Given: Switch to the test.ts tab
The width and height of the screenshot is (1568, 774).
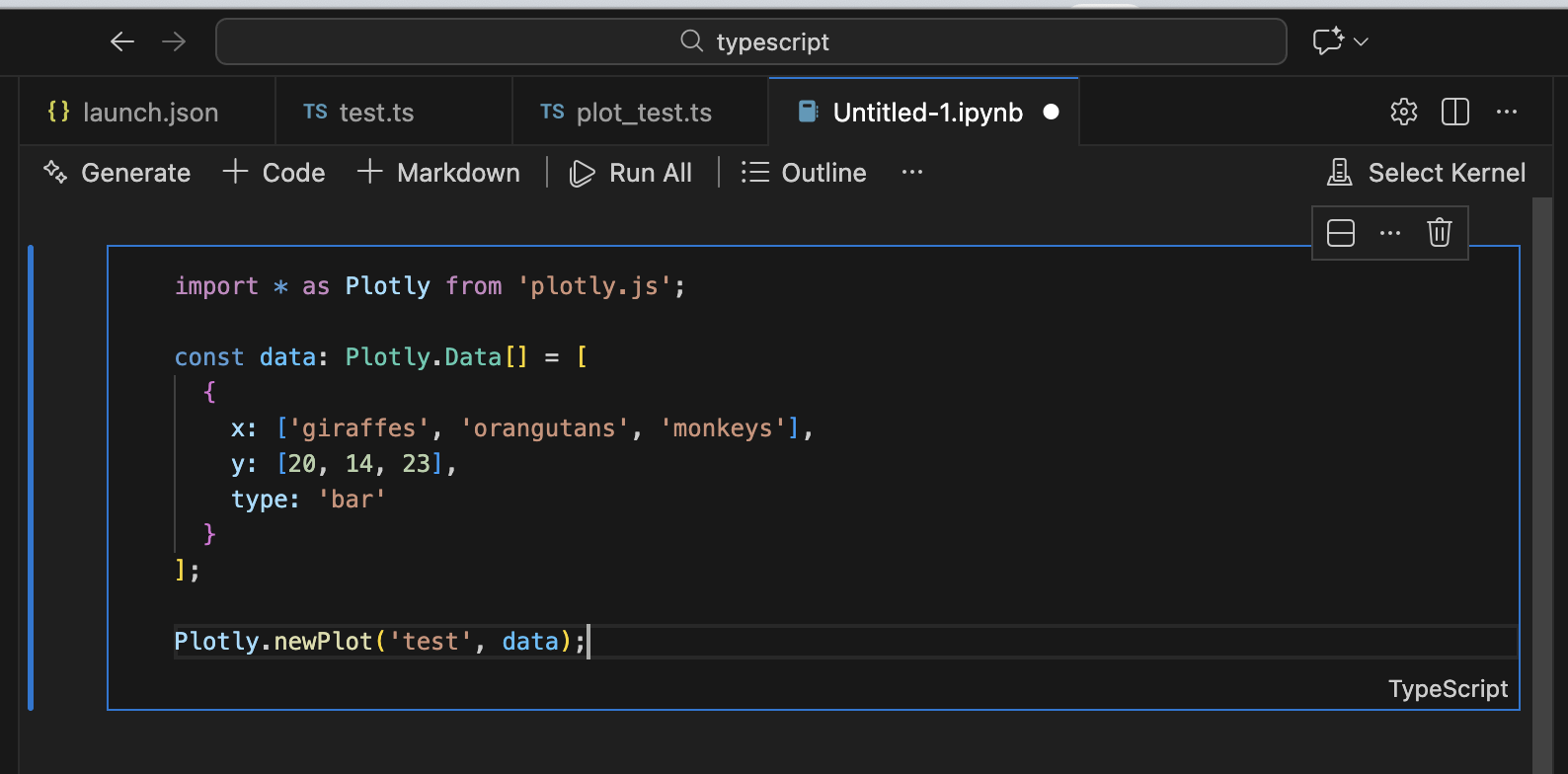Looking at the screenshot, I should pos(394,113).
